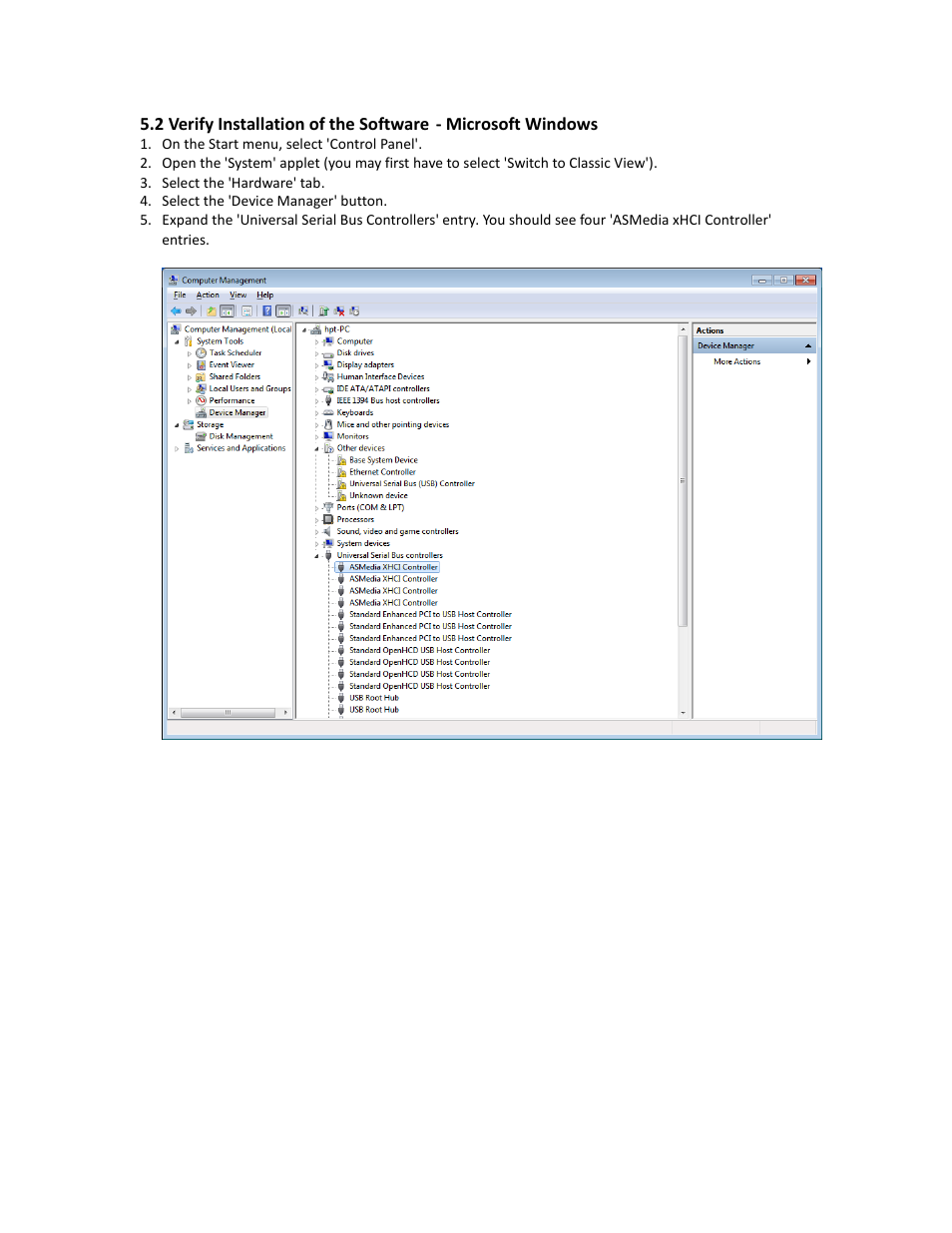
Task: Expand IDE ATA/ATAPI controllers category
Action: coord(317,389)
